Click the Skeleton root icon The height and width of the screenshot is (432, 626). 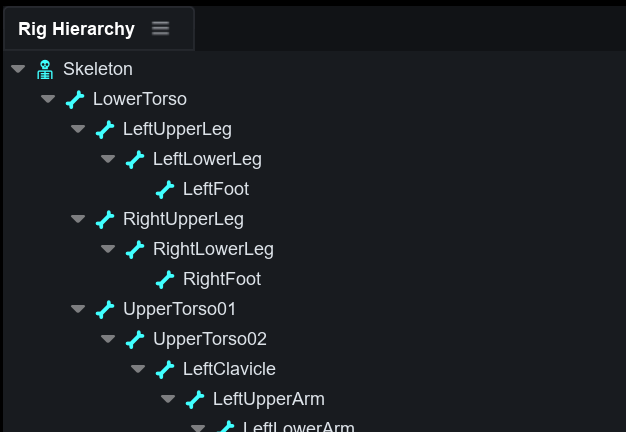[x=45, y=69]
